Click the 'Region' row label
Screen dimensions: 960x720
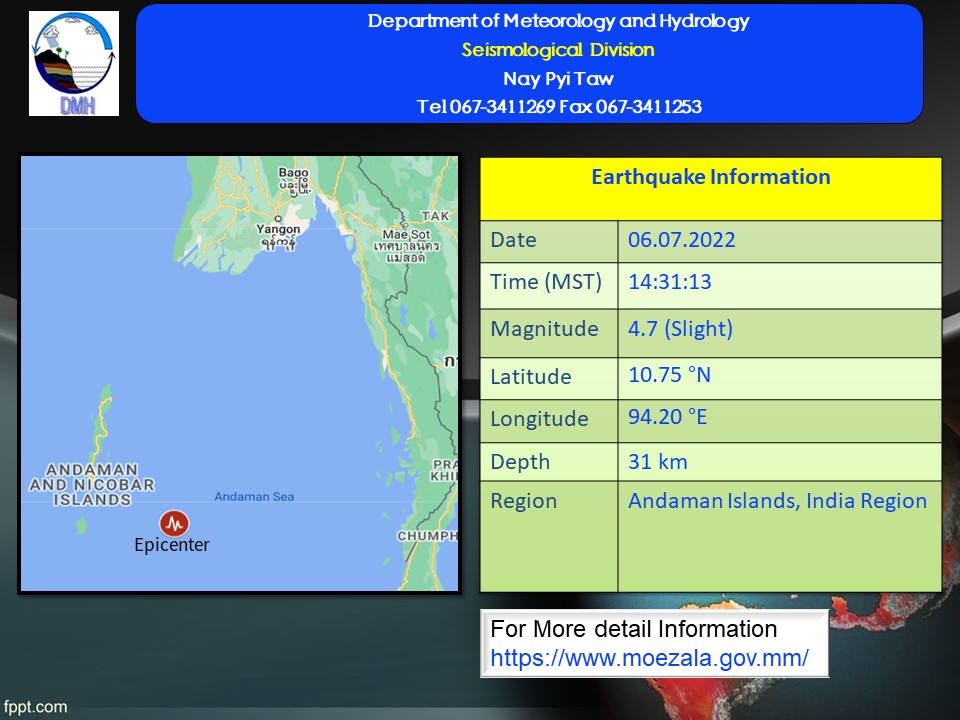coord(523,501)
